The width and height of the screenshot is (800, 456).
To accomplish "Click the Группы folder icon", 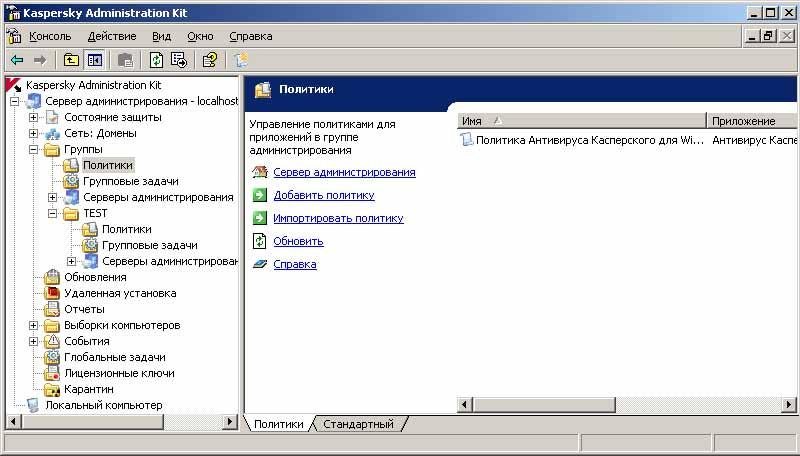I will click(52, 149).
